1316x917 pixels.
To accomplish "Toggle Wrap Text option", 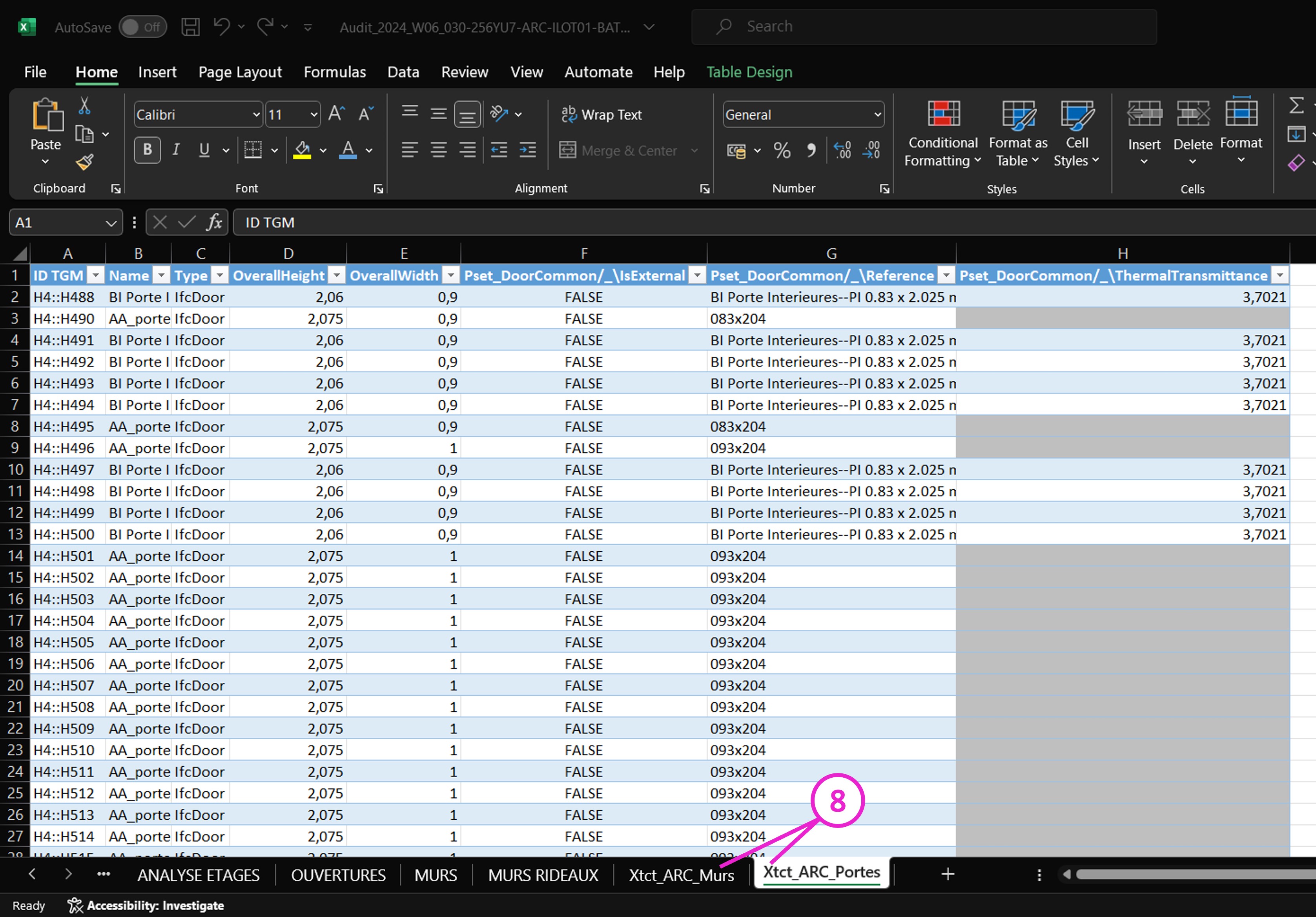I will pos(602,115).
